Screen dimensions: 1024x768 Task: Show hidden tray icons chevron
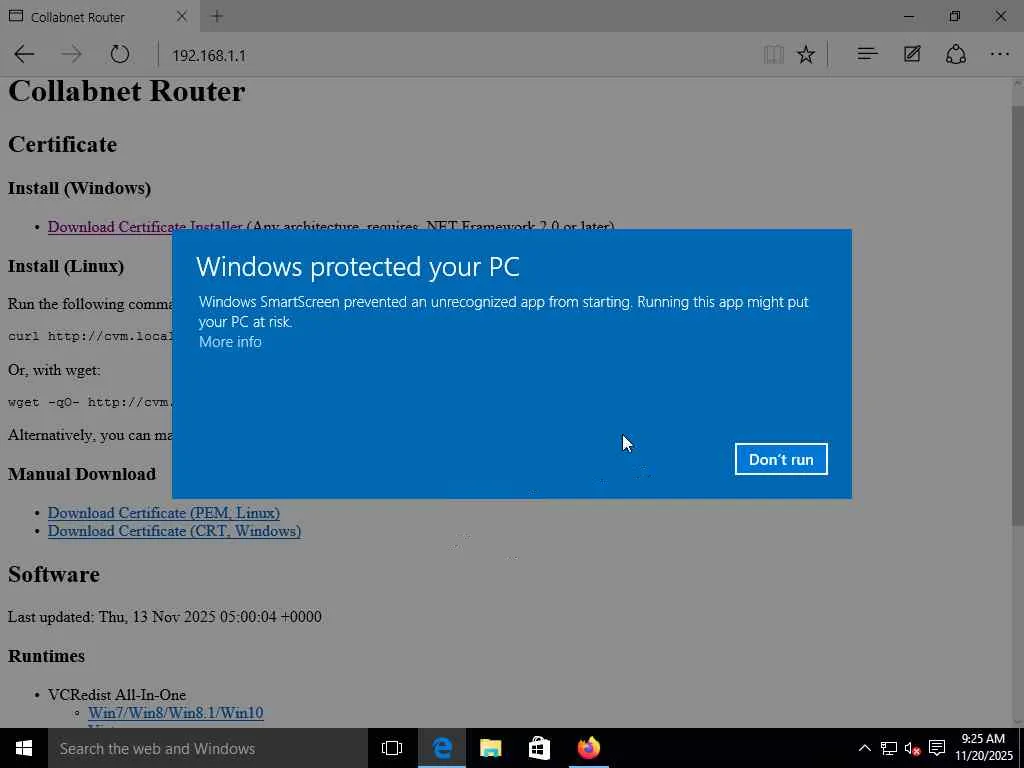click(x=864, y=748)
